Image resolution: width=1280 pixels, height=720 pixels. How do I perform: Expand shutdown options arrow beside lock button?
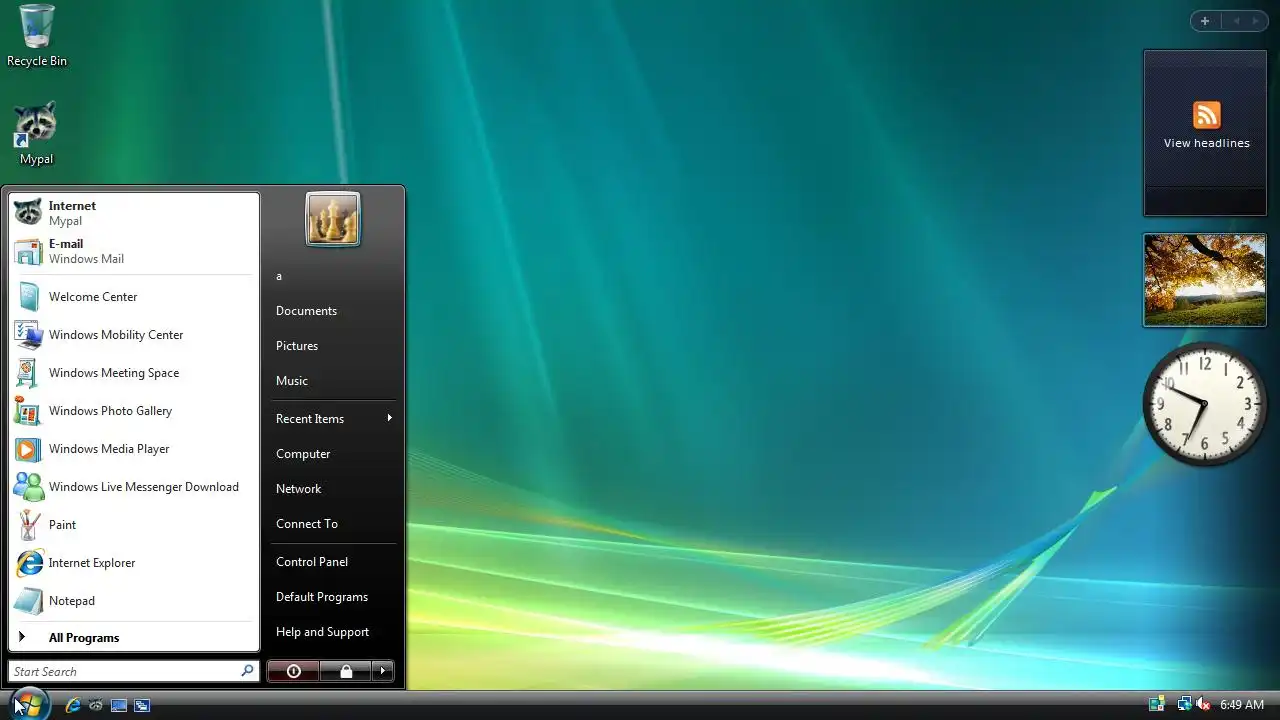[x=383, y=671]
